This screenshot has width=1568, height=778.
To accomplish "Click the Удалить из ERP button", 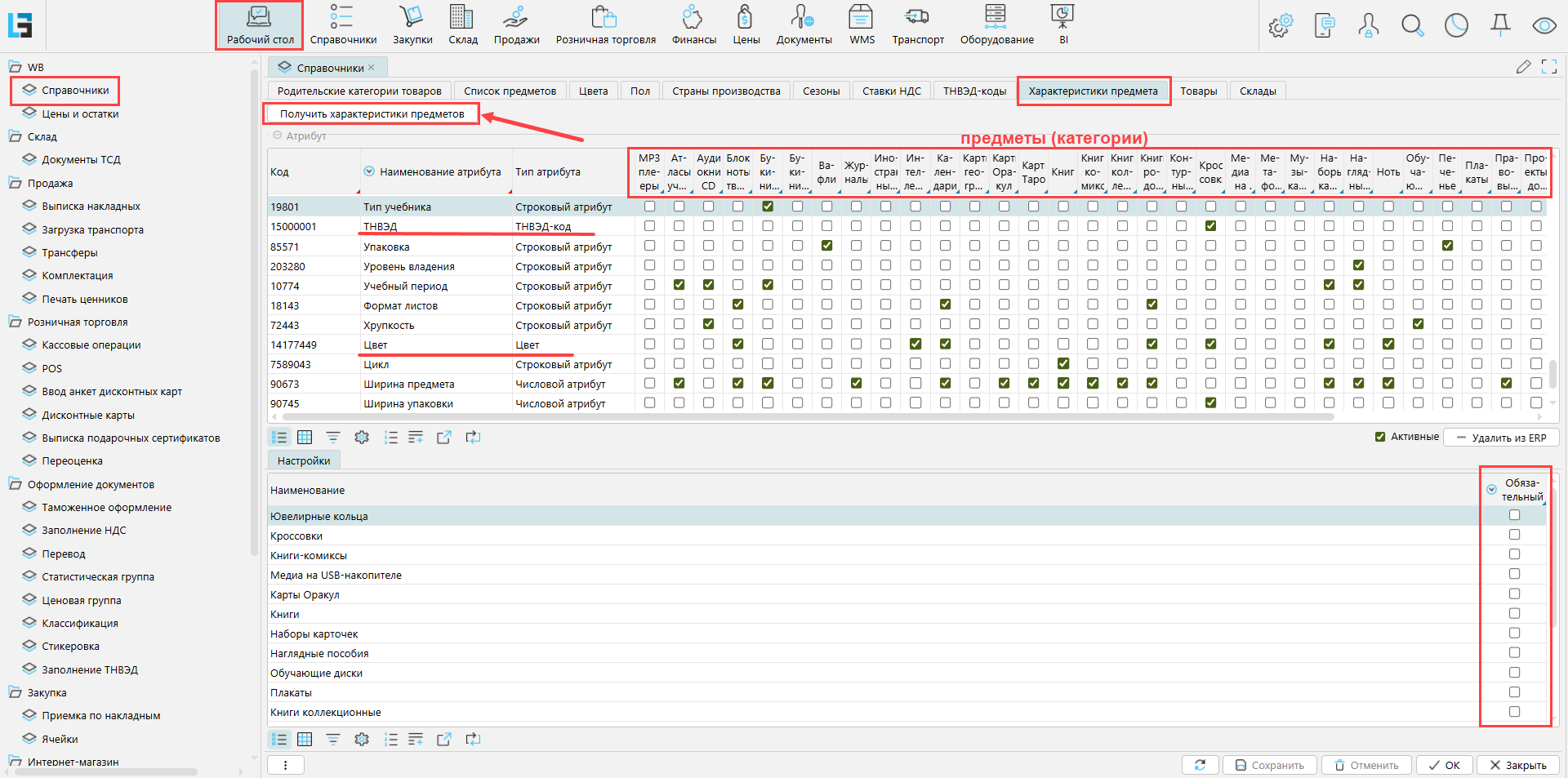I will (x=1501, y=438).
